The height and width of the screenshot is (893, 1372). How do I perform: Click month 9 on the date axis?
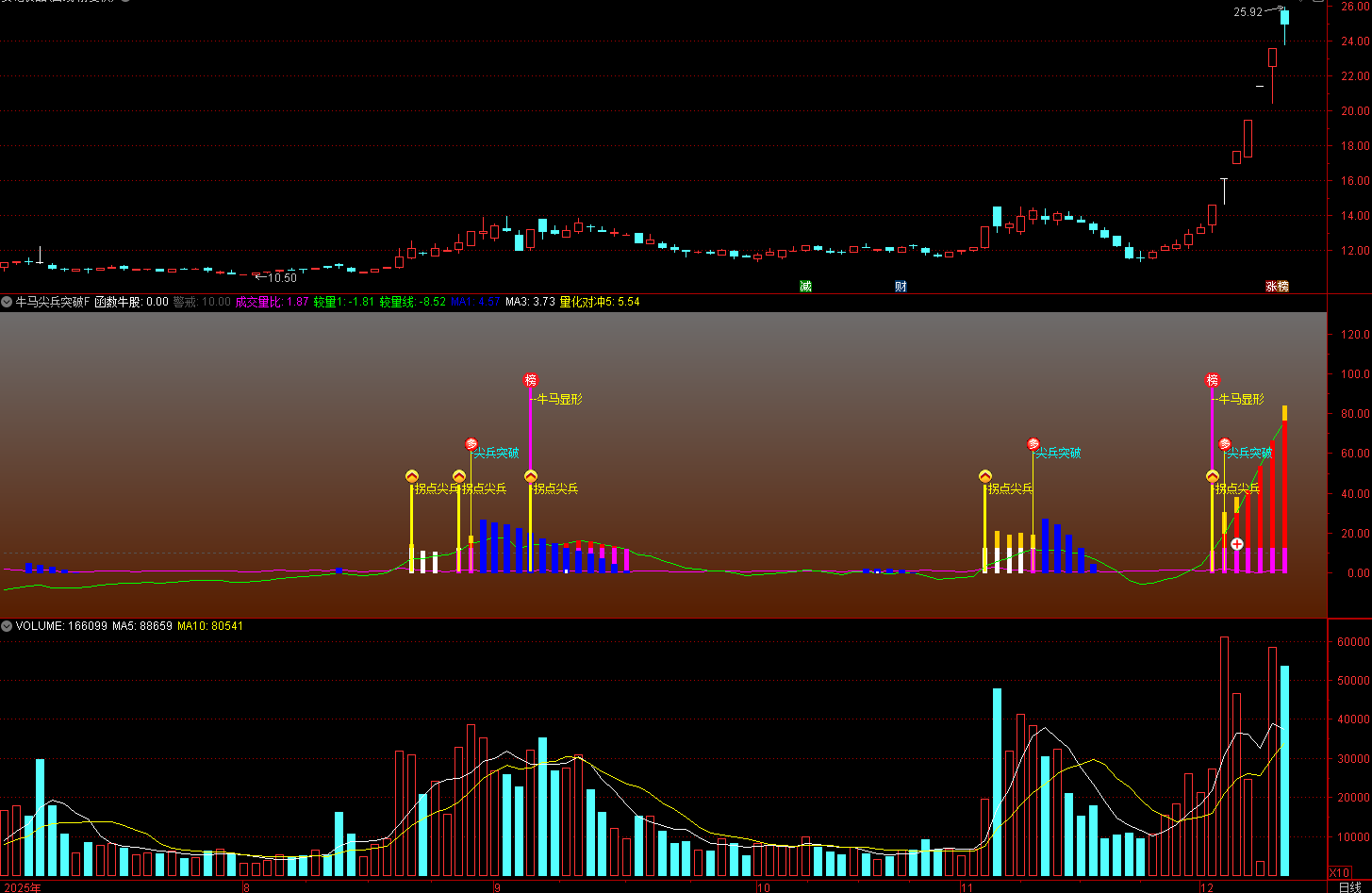497,887
